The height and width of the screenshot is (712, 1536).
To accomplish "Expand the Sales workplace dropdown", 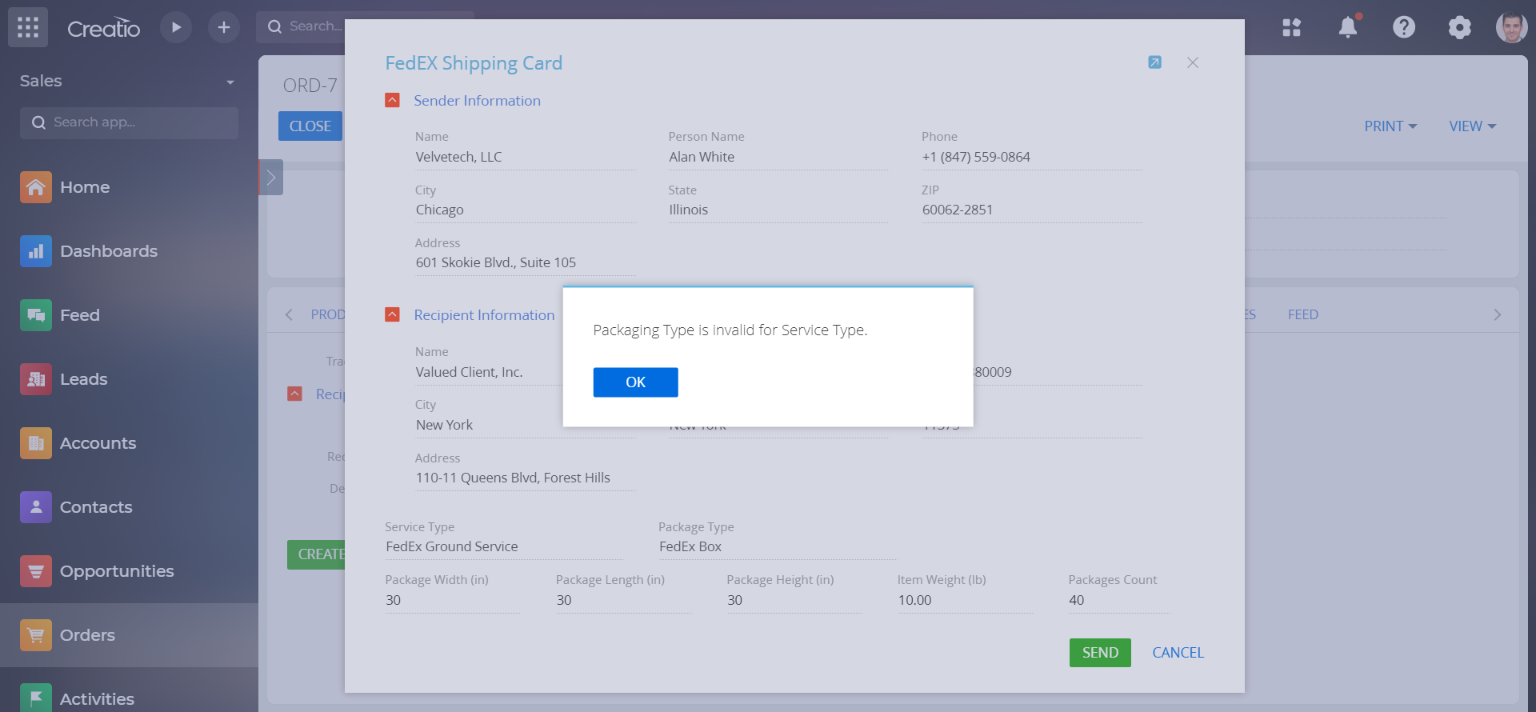I will 230,82.
